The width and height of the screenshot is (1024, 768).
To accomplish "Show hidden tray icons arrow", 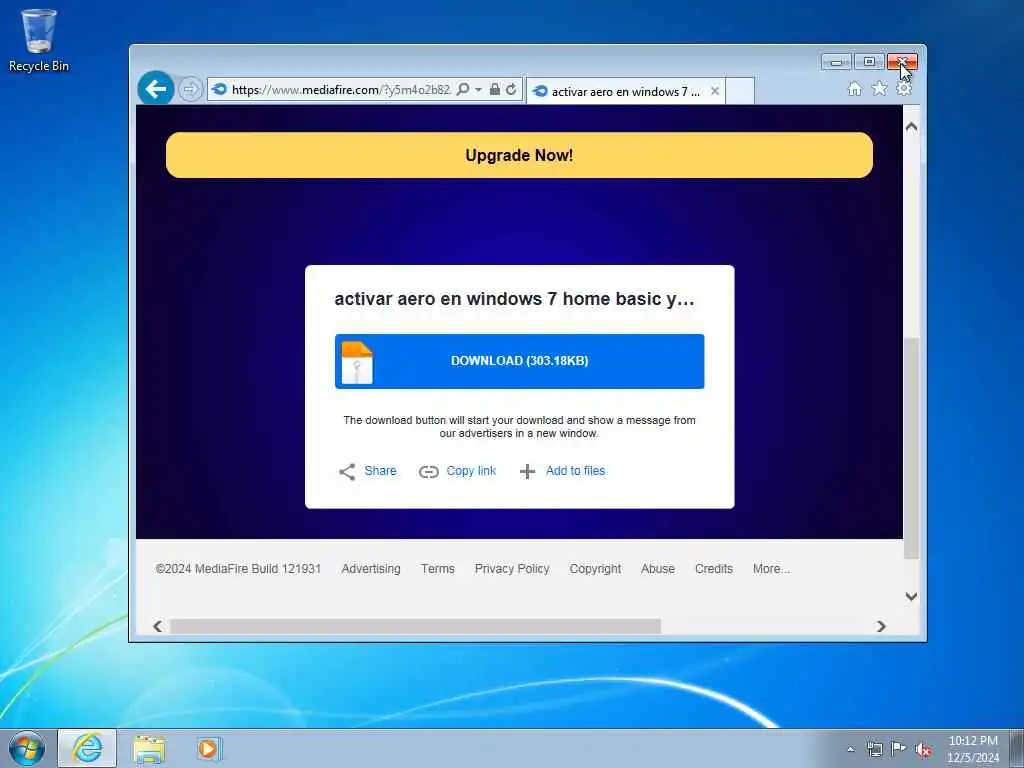I will click(850, 750).
